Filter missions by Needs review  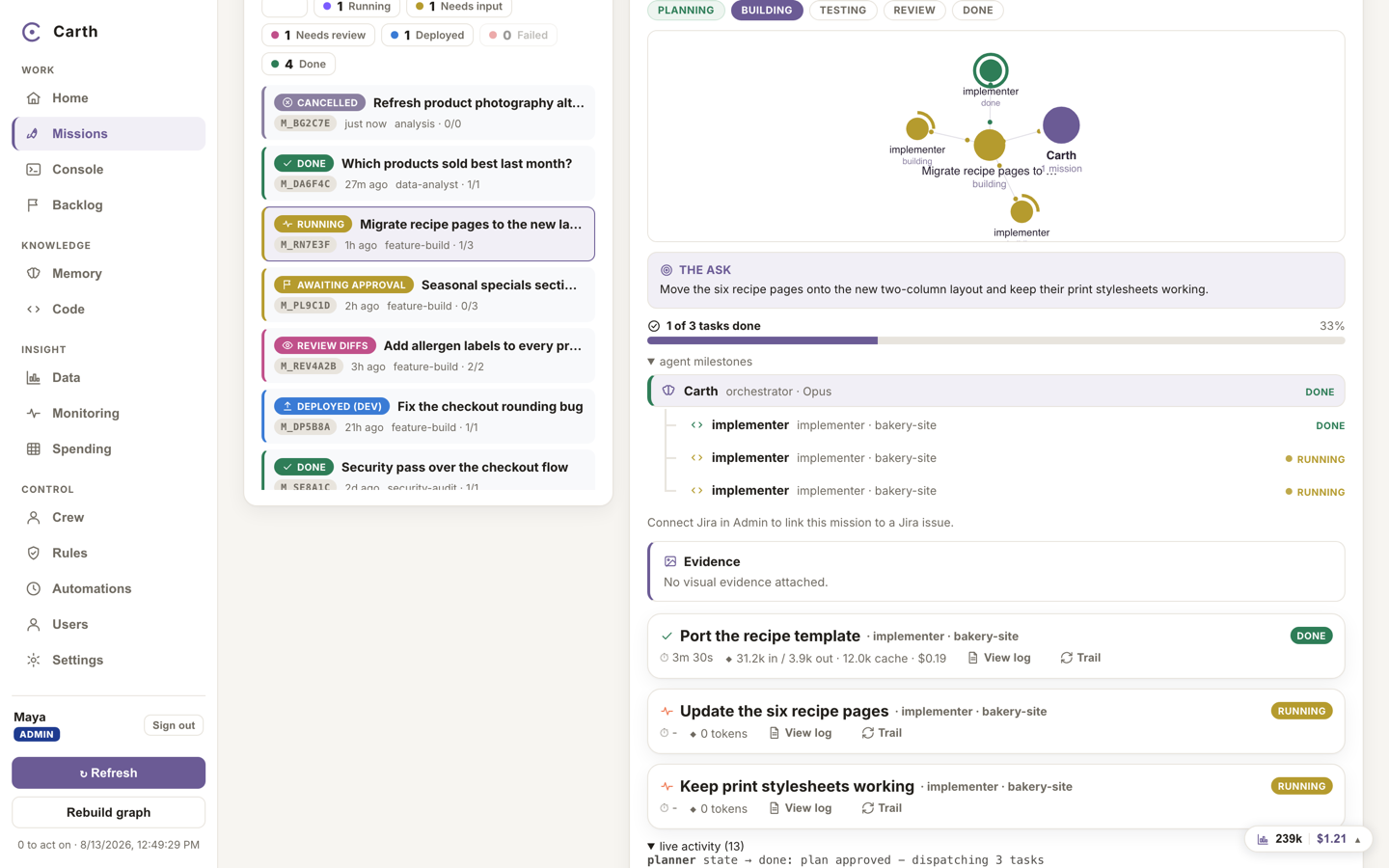click(319, 36)
